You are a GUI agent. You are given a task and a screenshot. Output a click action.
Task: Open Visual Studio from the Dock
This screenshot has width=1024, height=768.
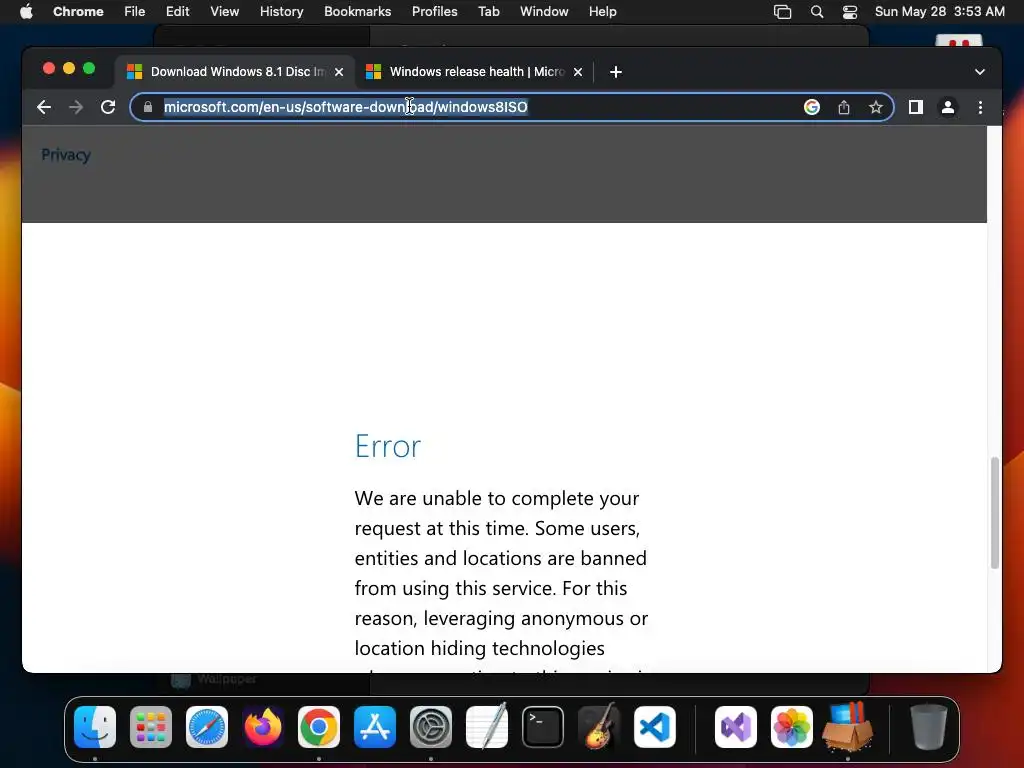pos(736,727)
